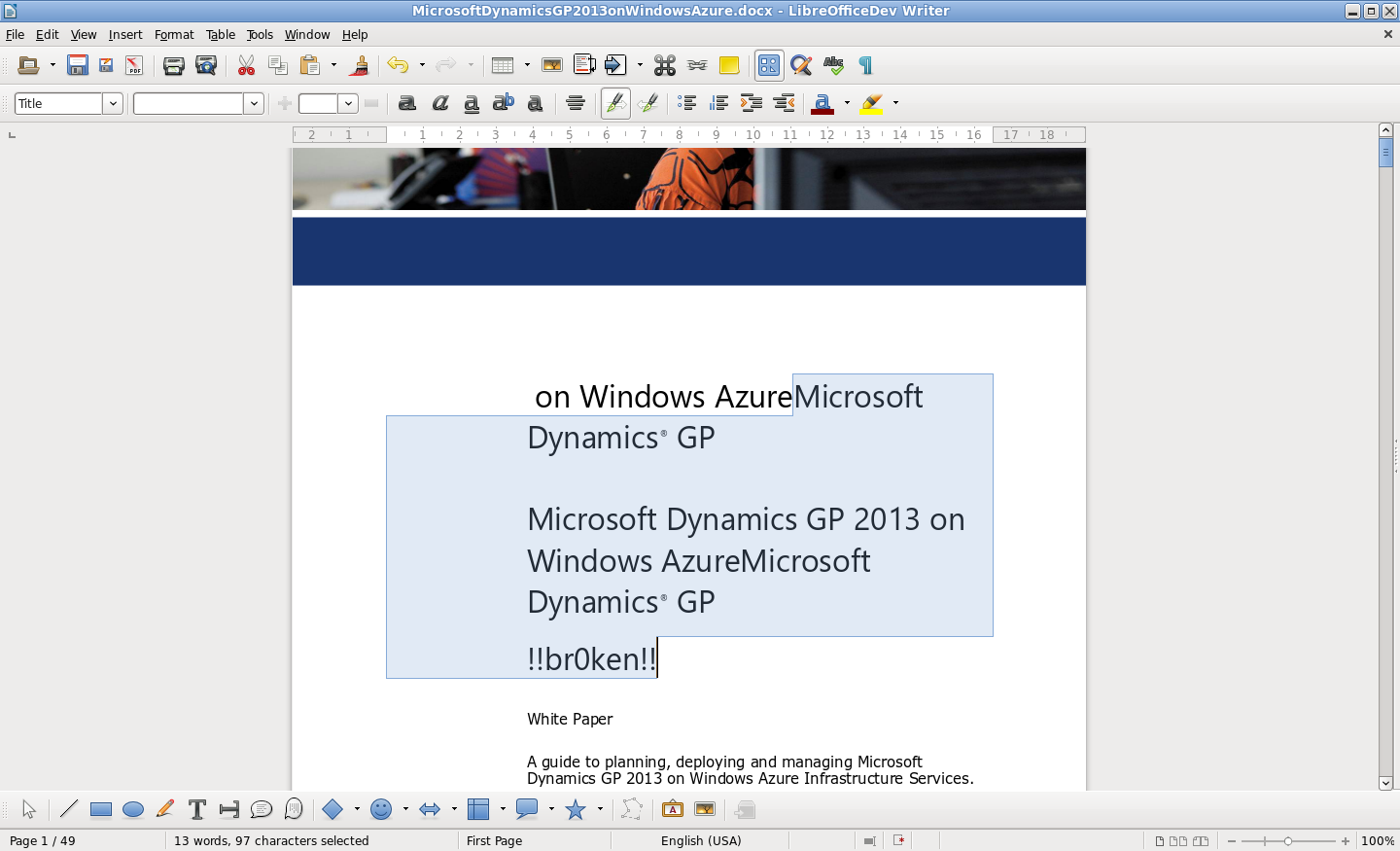Click inside the font name field

[189, 103]
